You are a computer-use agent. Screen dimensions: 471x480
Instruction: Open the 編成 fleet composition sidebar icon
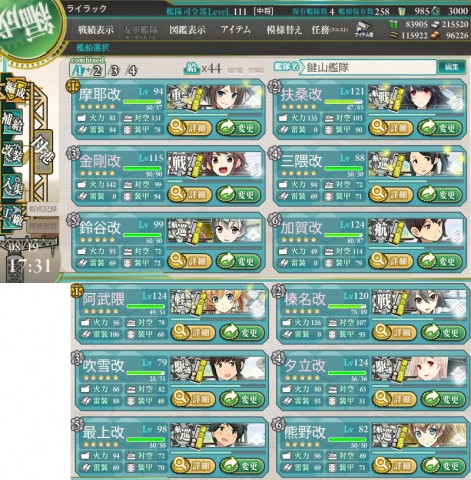click(14, 91)
